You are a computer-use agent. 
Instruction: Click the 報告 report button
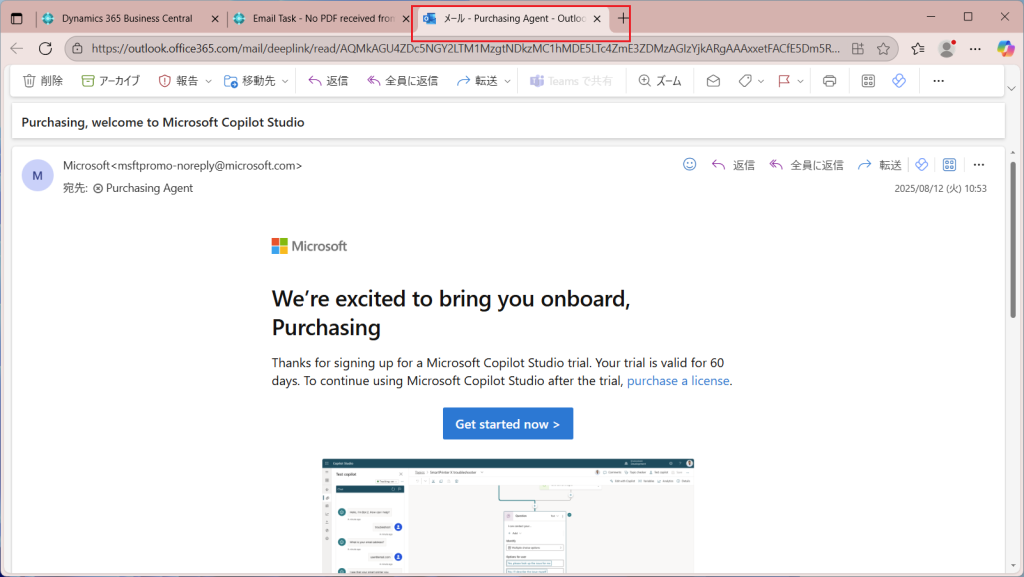click(178, 81)
